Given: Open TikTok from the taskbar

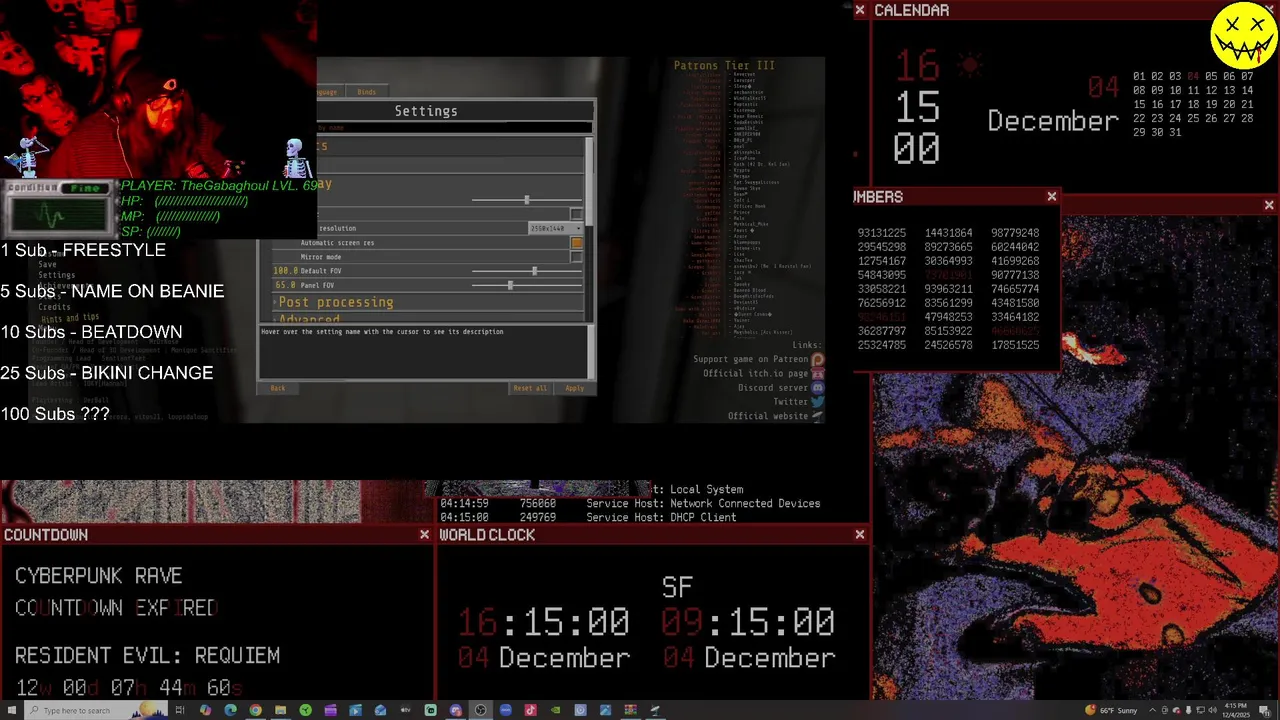Looking at the screenshot, I should (x=530, y=710).
